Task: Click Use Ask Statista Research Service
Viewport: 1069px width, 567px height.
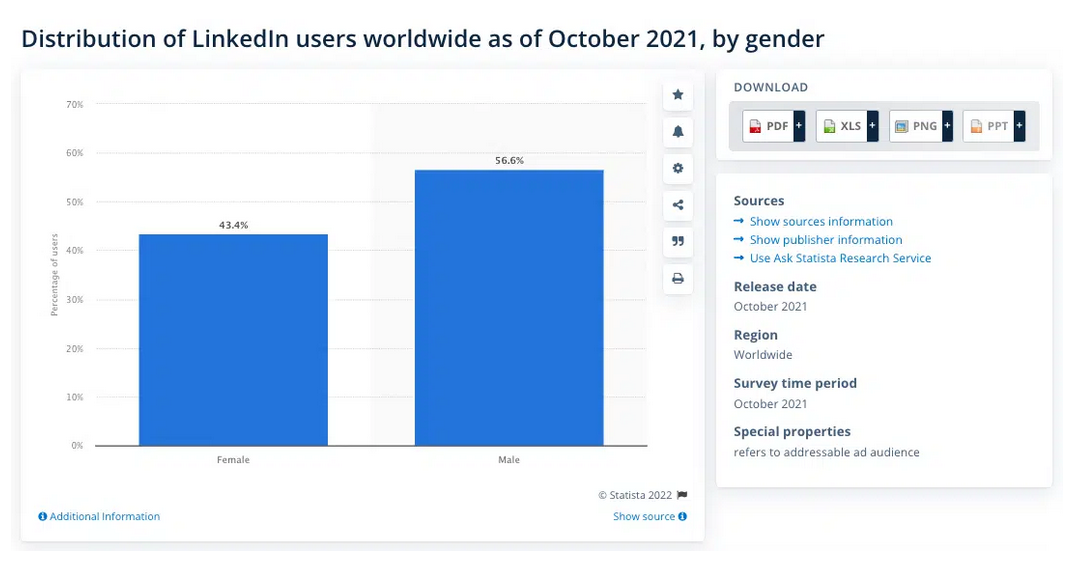Action: (840, 258)
